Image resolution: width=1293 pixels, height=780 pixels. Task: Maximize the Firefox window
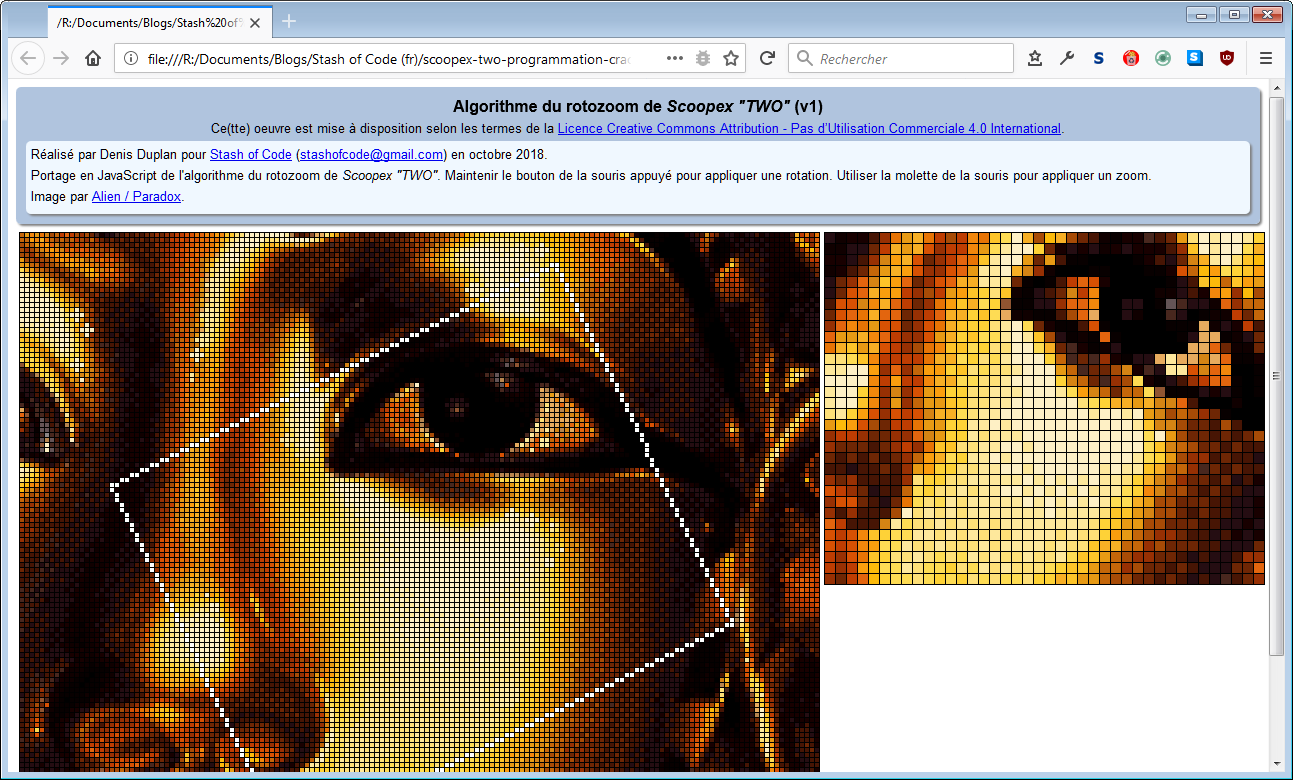[1234, 13]
